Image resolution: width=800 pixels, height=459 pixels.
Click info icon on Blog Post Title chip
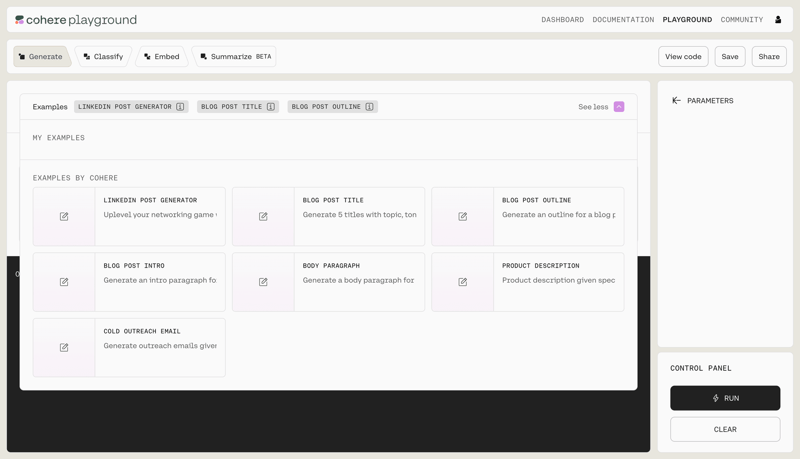click(271, 107)
